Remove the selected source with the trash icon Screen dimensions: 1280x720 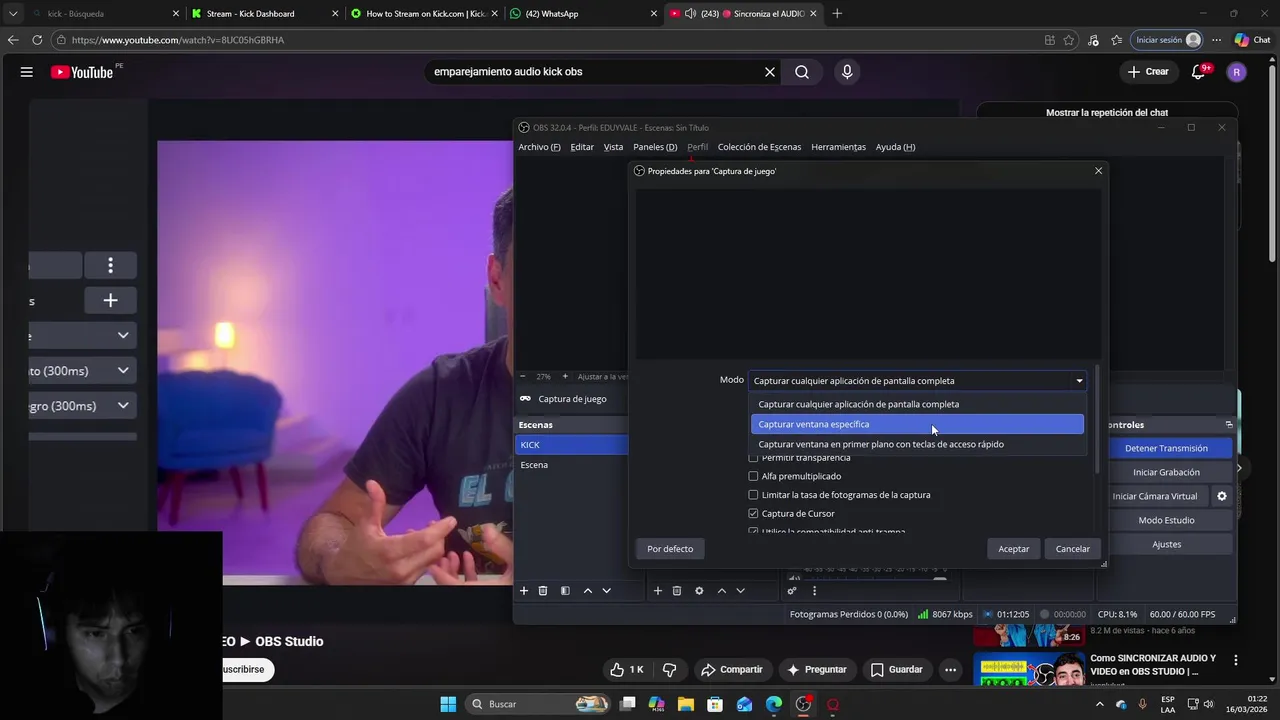click(x=677, y=591)
